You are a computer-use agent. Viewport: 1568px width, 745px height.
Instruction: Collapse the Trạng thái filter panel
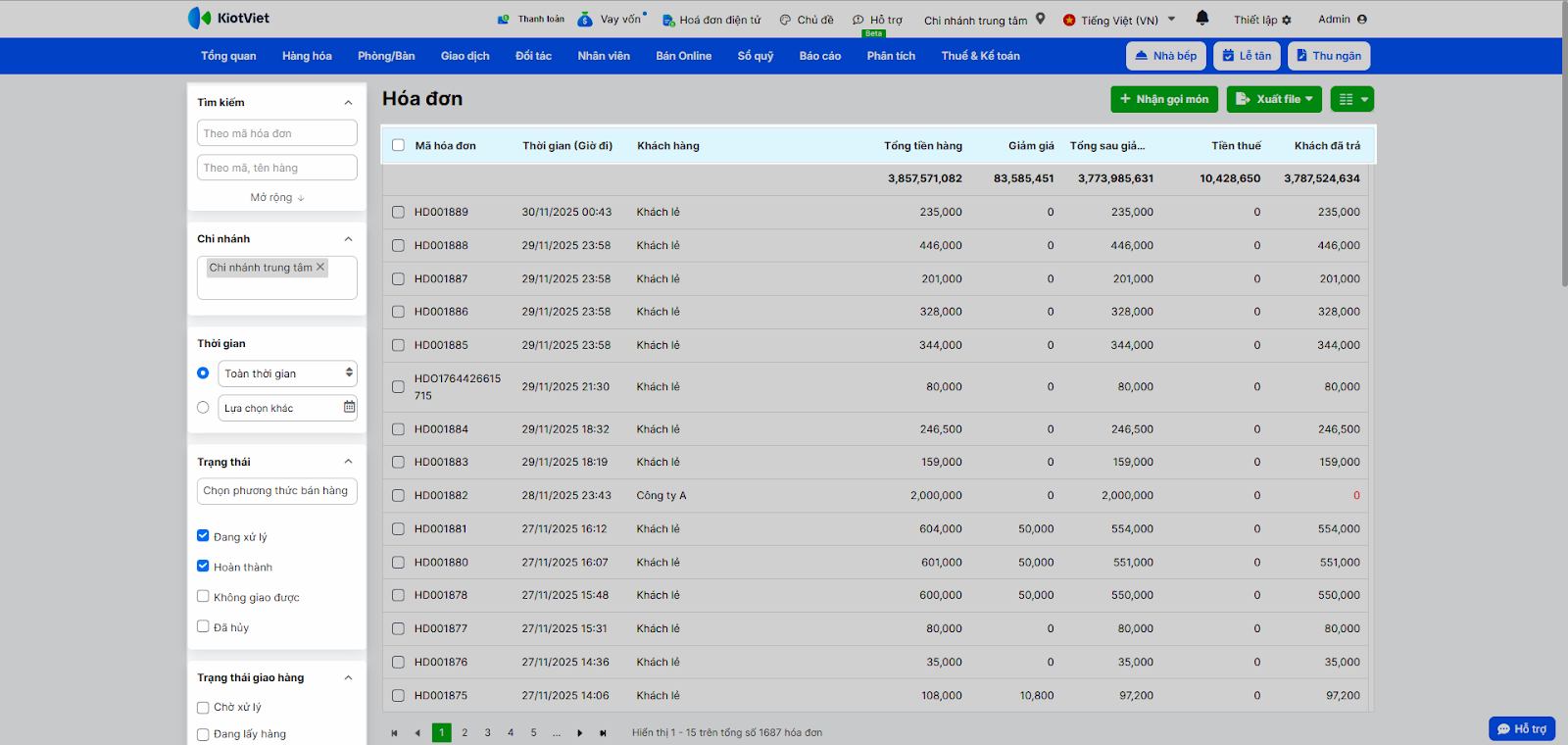click(348, 462)
